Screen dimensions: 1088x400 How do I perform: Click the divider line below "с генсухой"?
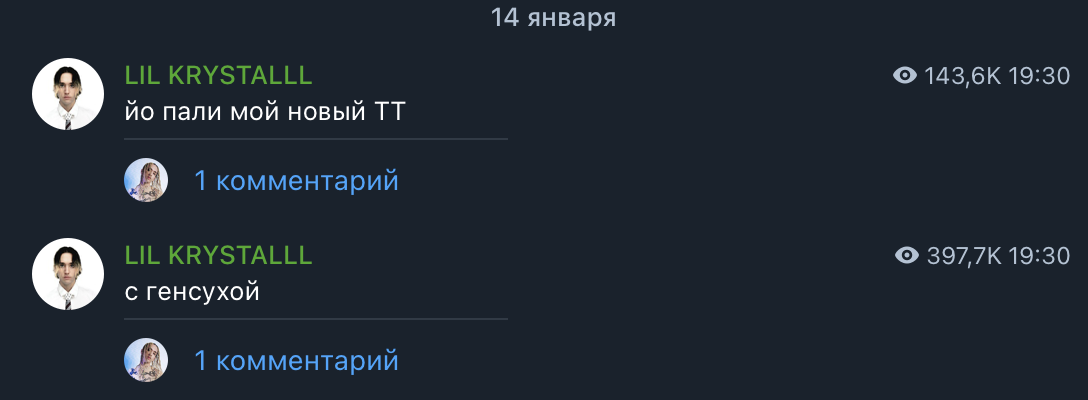pyautogui.click(x=316, y=319)
